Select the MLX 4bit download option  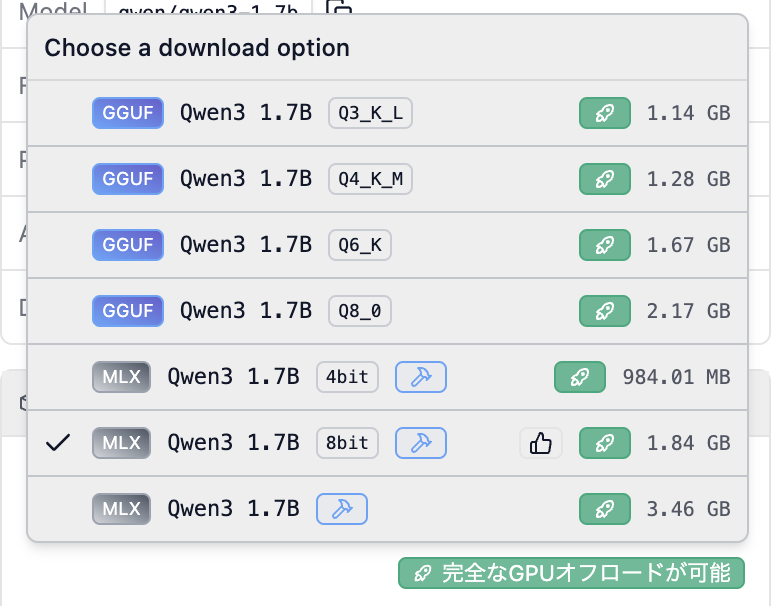pos(232,377)
